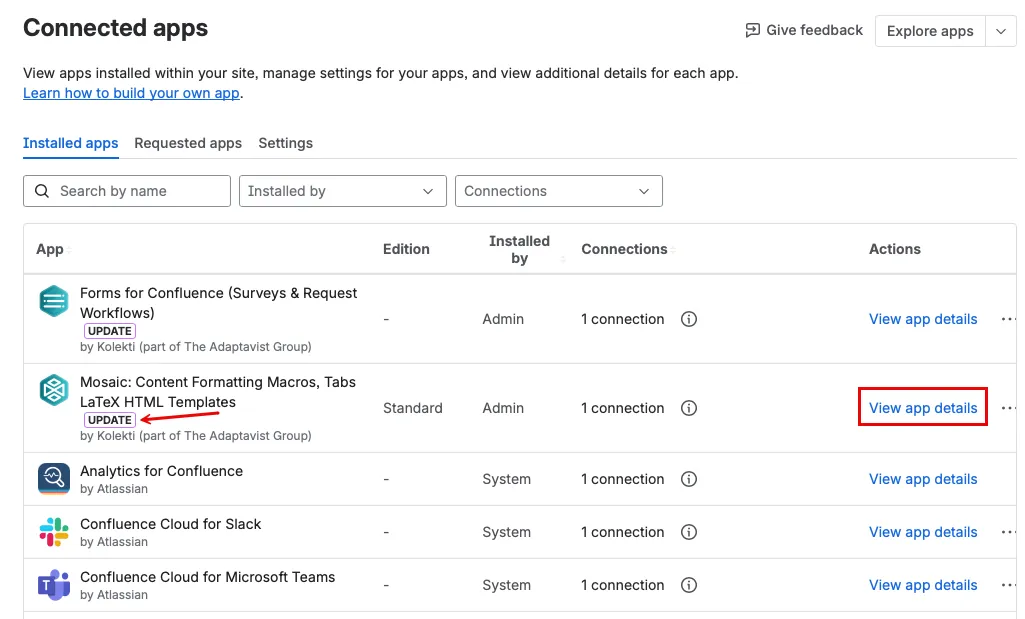
Task: View app details for Forms for Confluence
Action: click(923, 319)
